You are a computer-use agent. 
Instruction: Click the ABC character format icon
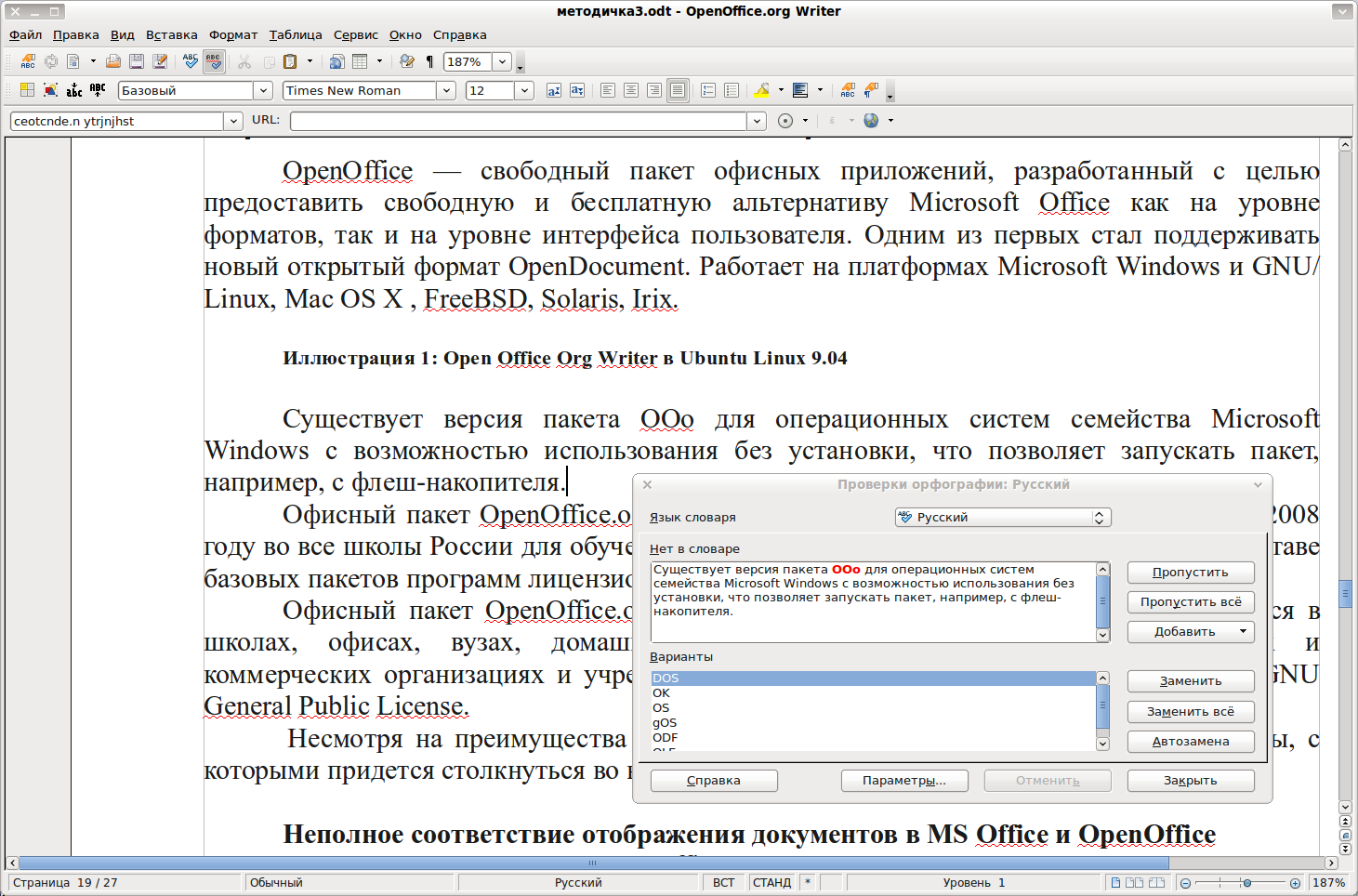coord(848,90)
